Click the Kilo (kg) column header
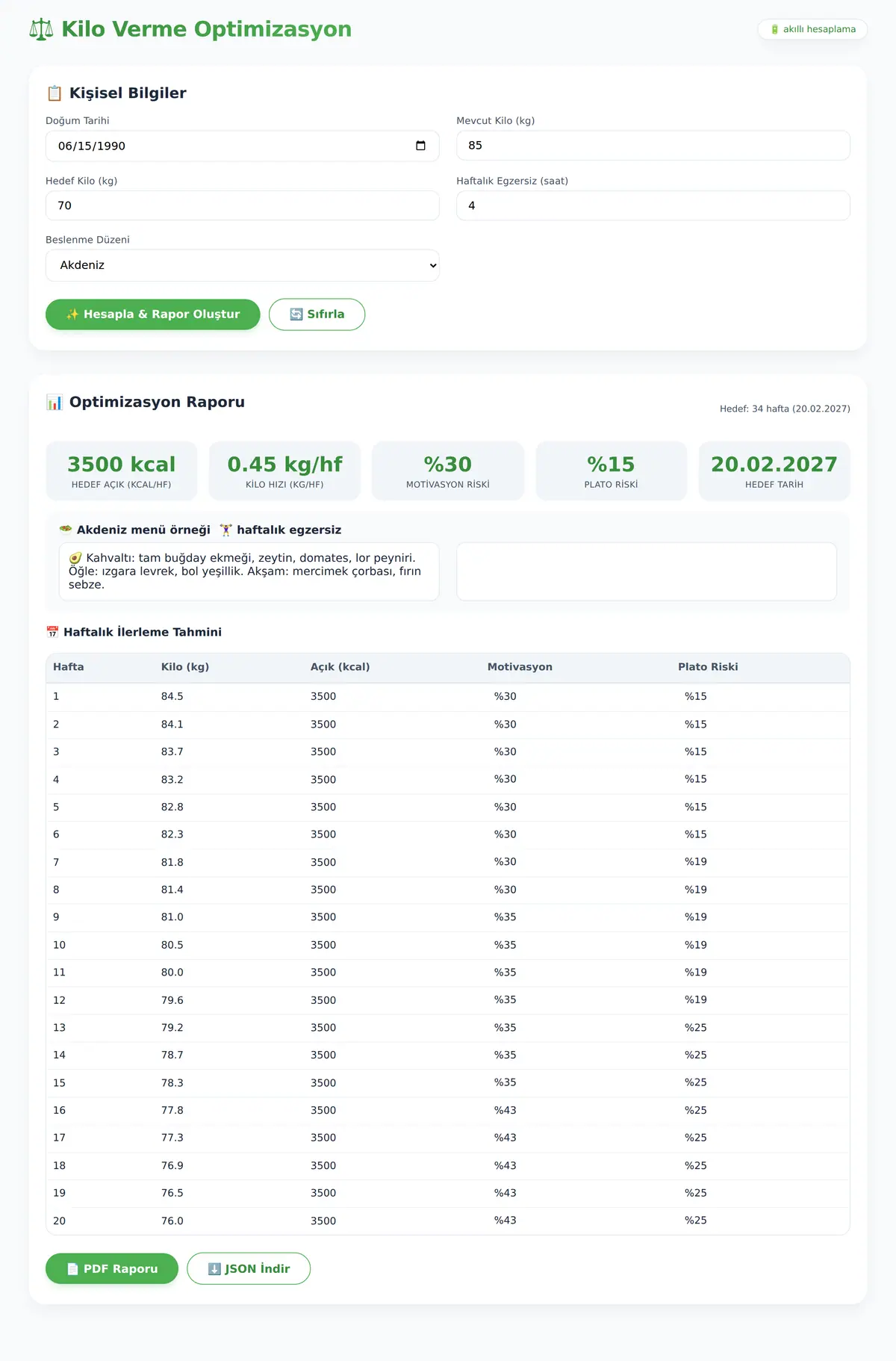The image size is (896, 1361). (185, 667)
